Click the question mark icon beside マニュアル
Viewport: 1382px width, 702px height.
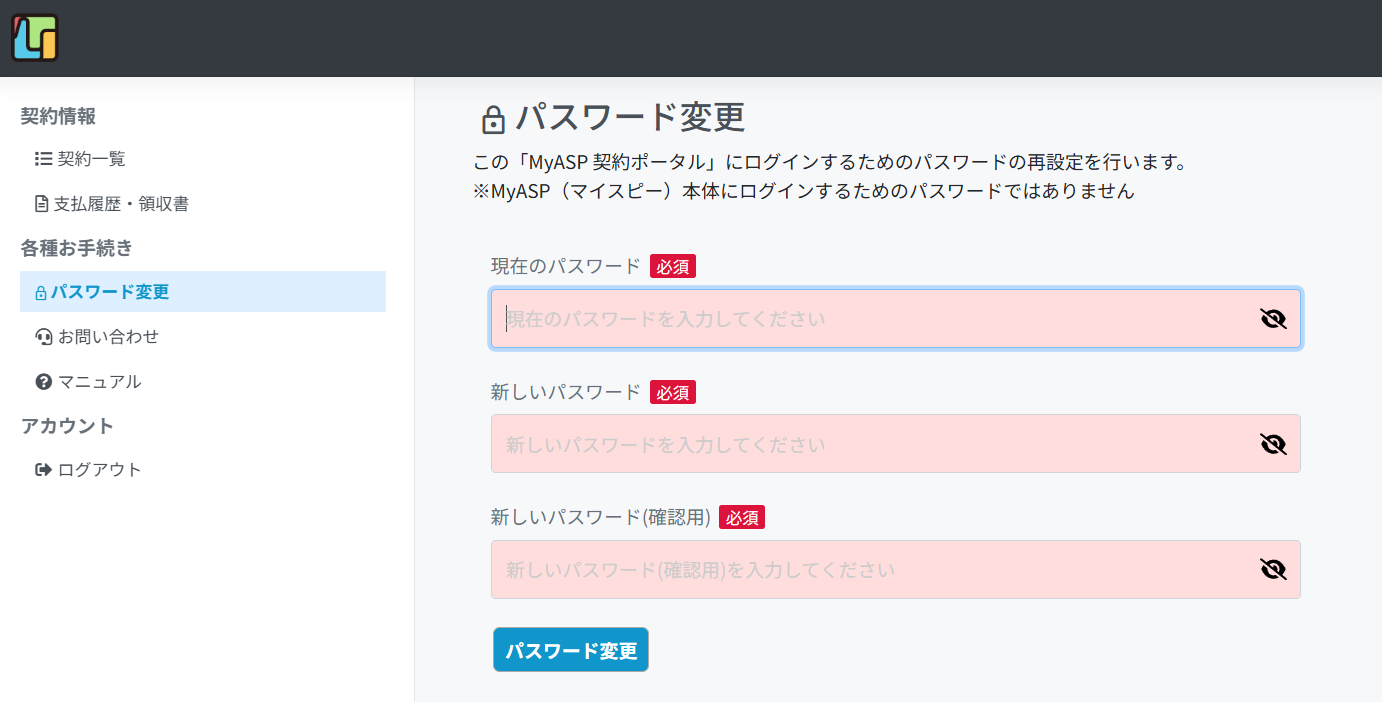[x=43, y=382]
